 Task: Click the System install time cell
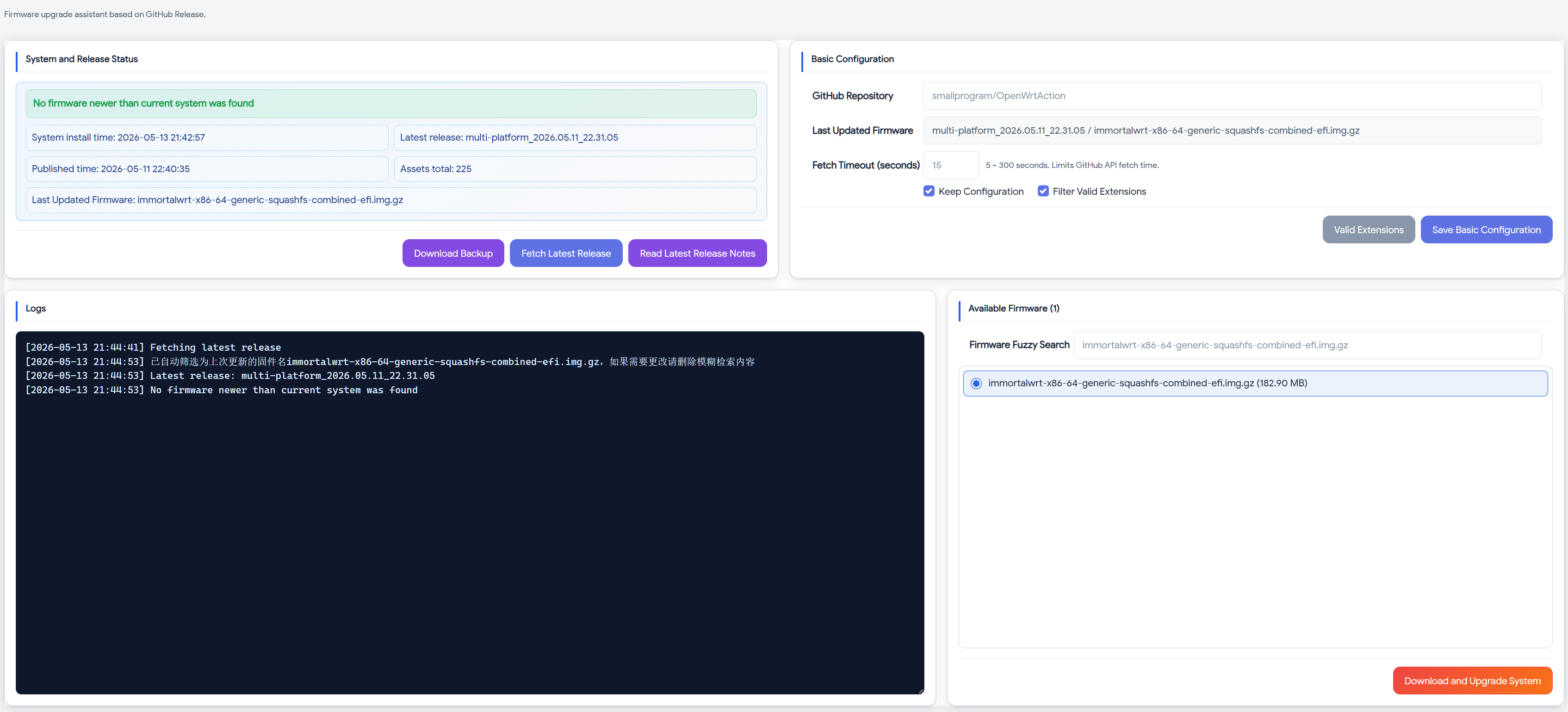click(x=207, y=137)
